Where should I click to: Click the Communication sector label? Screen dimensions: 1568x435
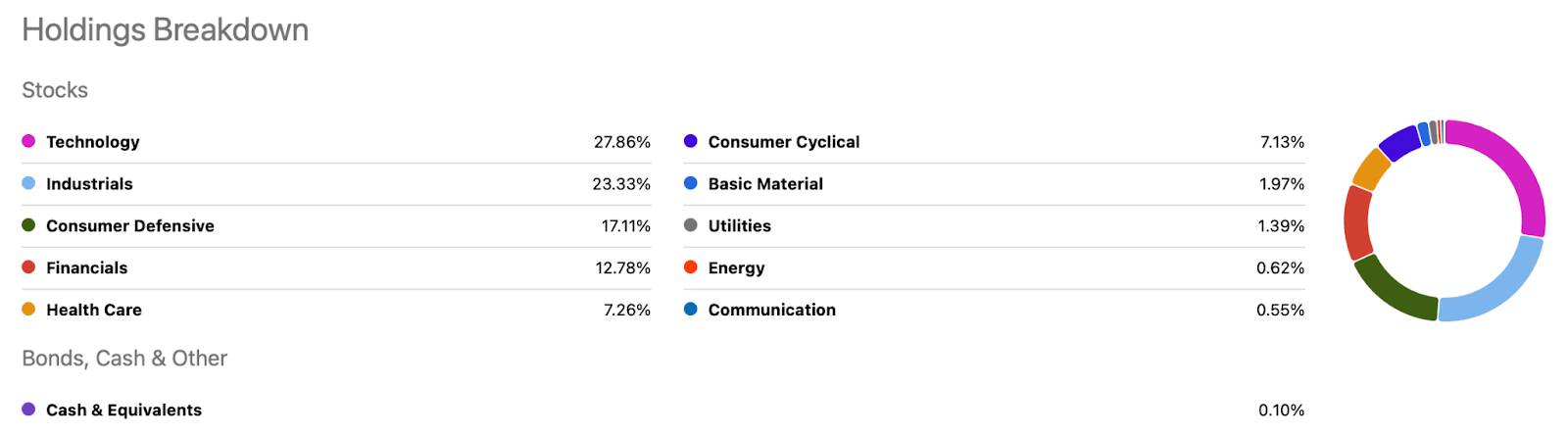tap(771, 311)
